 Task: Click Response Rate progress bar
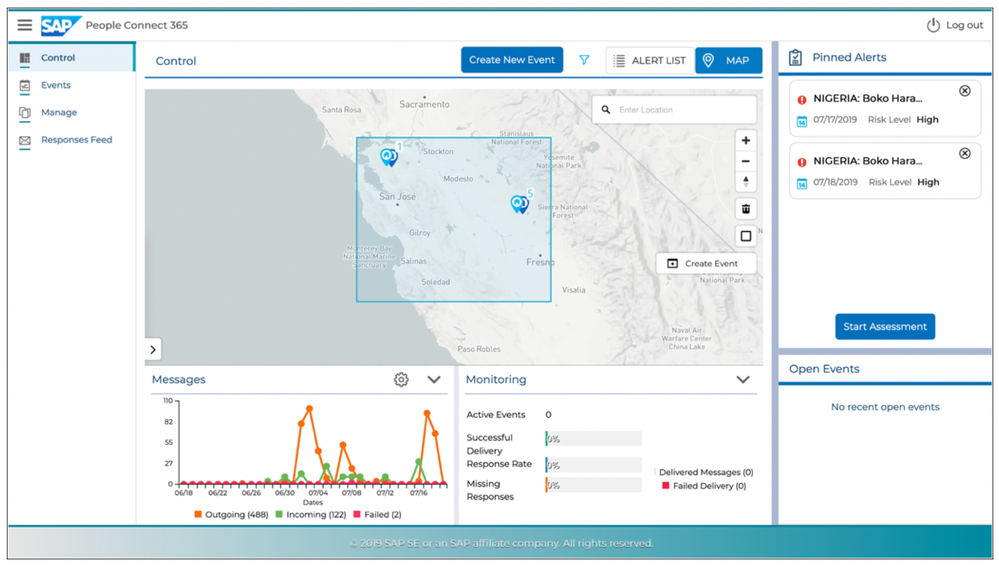tap(593, 465)
